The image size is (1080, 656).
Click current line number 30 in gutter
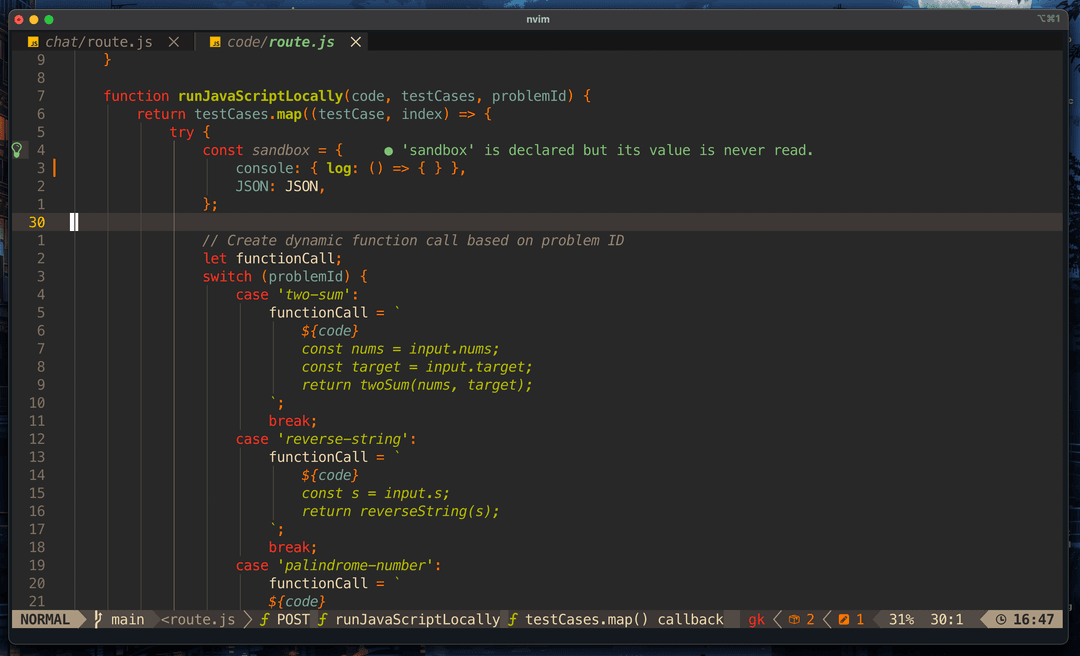(x=37, y=222)
